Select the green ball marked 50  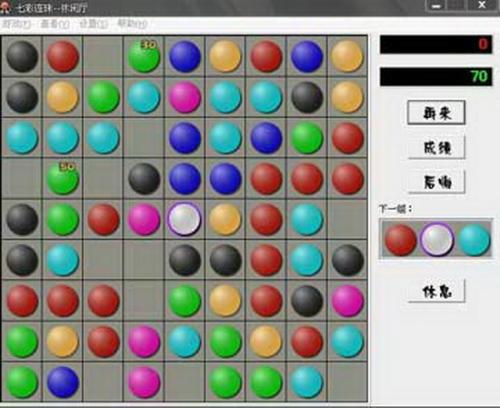click(x=63, y=179)
